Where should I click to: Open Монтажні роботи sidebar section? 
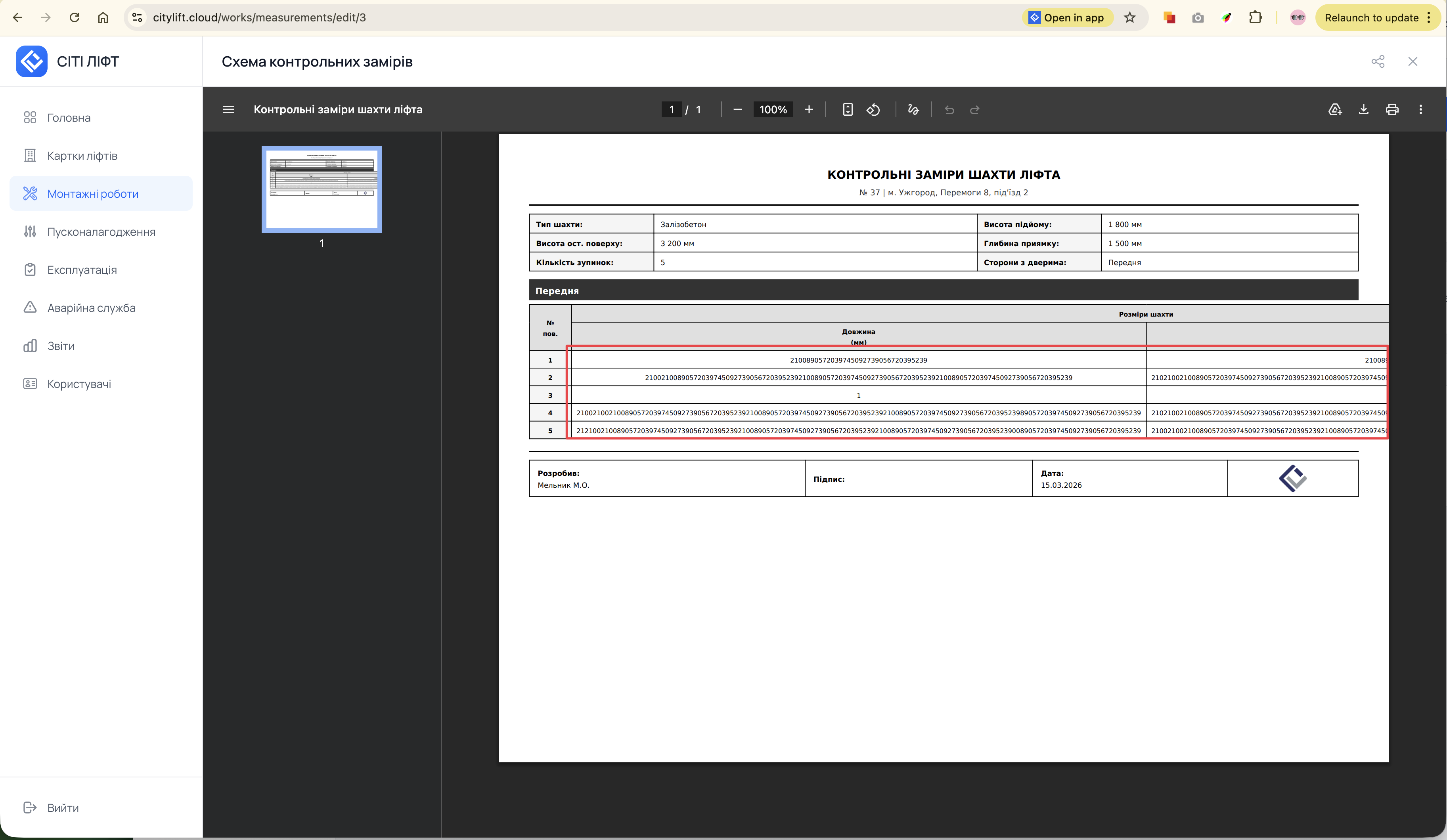[93, 194]
